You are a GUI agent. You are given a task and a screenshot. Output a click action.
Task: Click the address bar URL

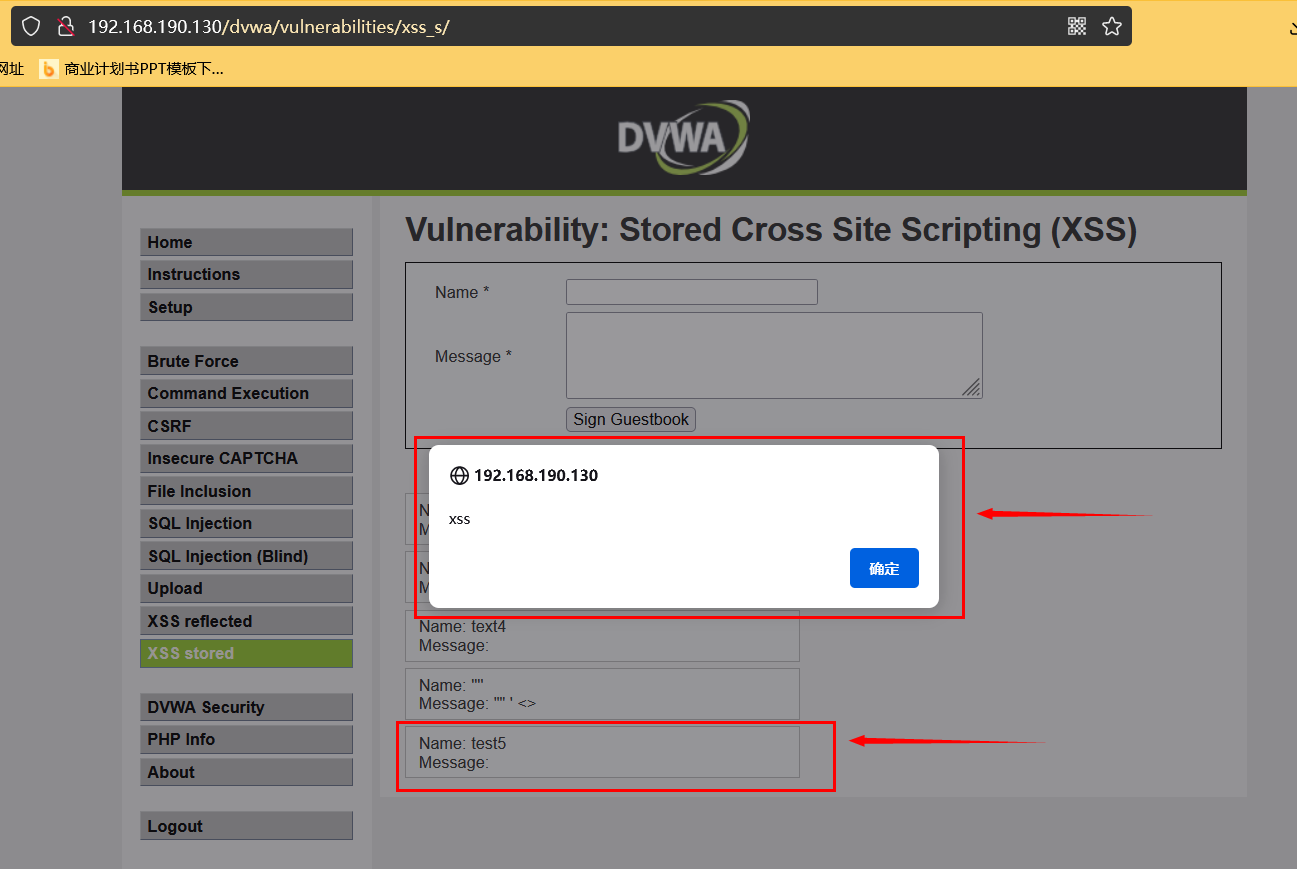point(269,26)
